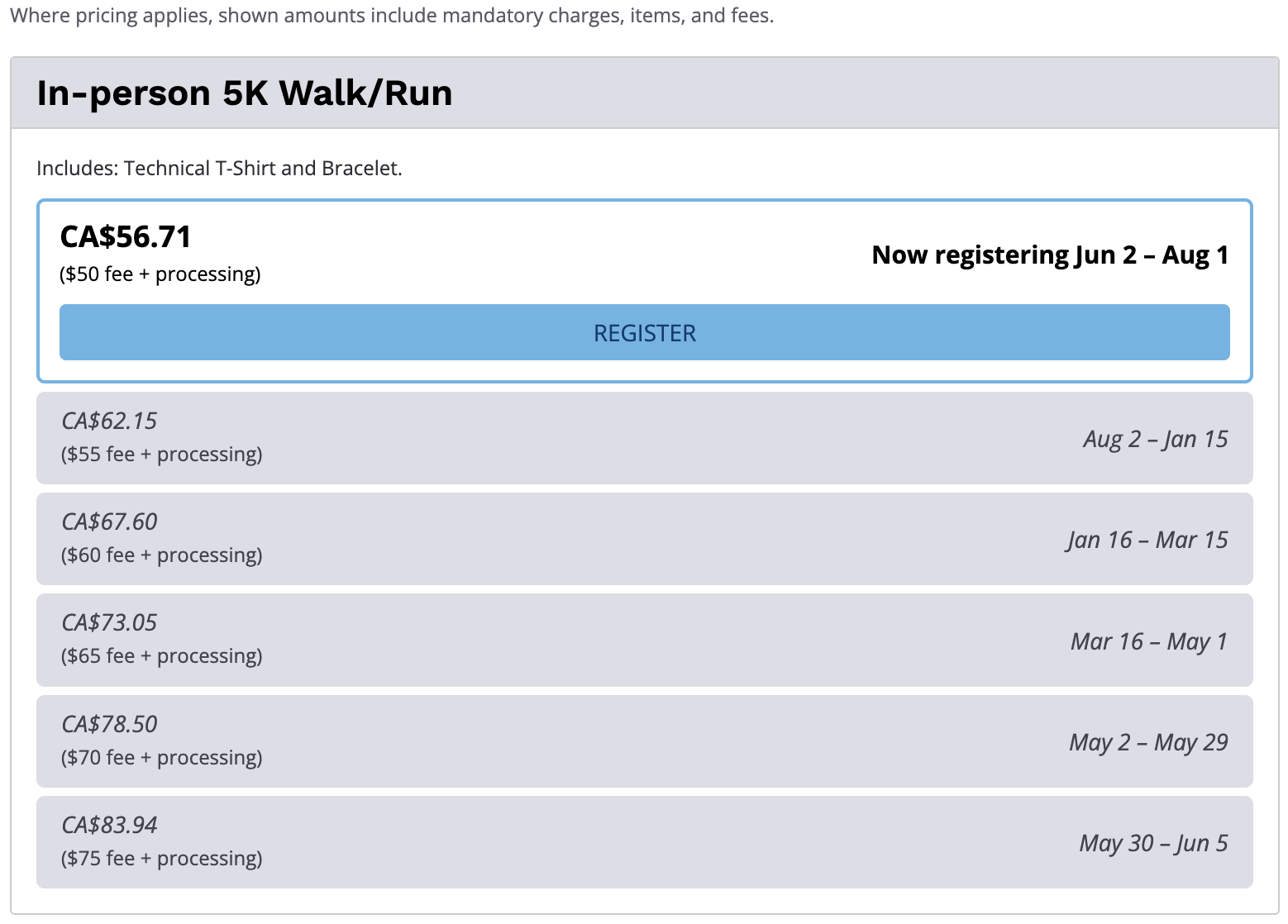Image resolution: width=1288 pixels, height=924 pixels.
Task: Click the ($75 fee + processing) note
Action: coord(162,858)
